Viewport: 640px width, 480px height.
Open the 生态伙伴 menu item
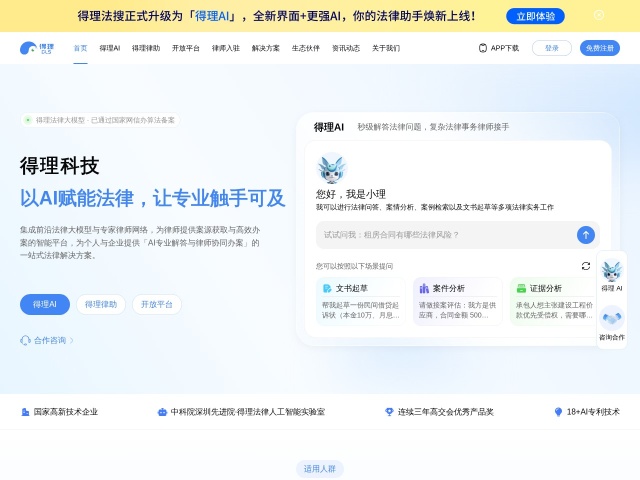point(306,48)
